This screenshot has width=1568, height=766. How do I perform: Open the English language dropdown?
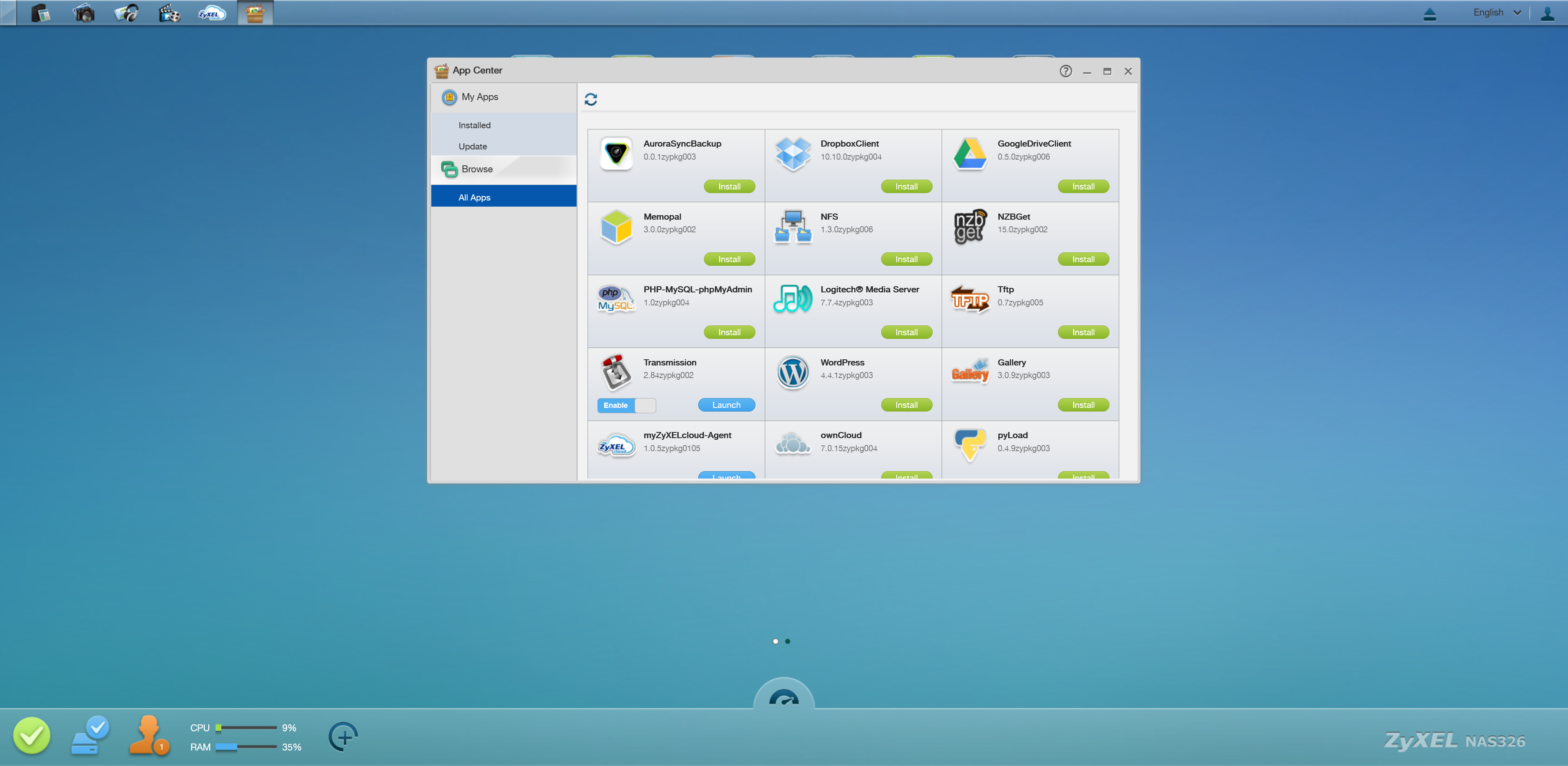tap(1497, 12)
